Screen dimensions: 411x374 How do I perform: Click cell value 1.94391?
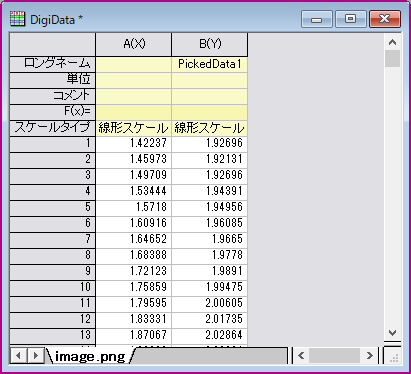tap(210, 192)
